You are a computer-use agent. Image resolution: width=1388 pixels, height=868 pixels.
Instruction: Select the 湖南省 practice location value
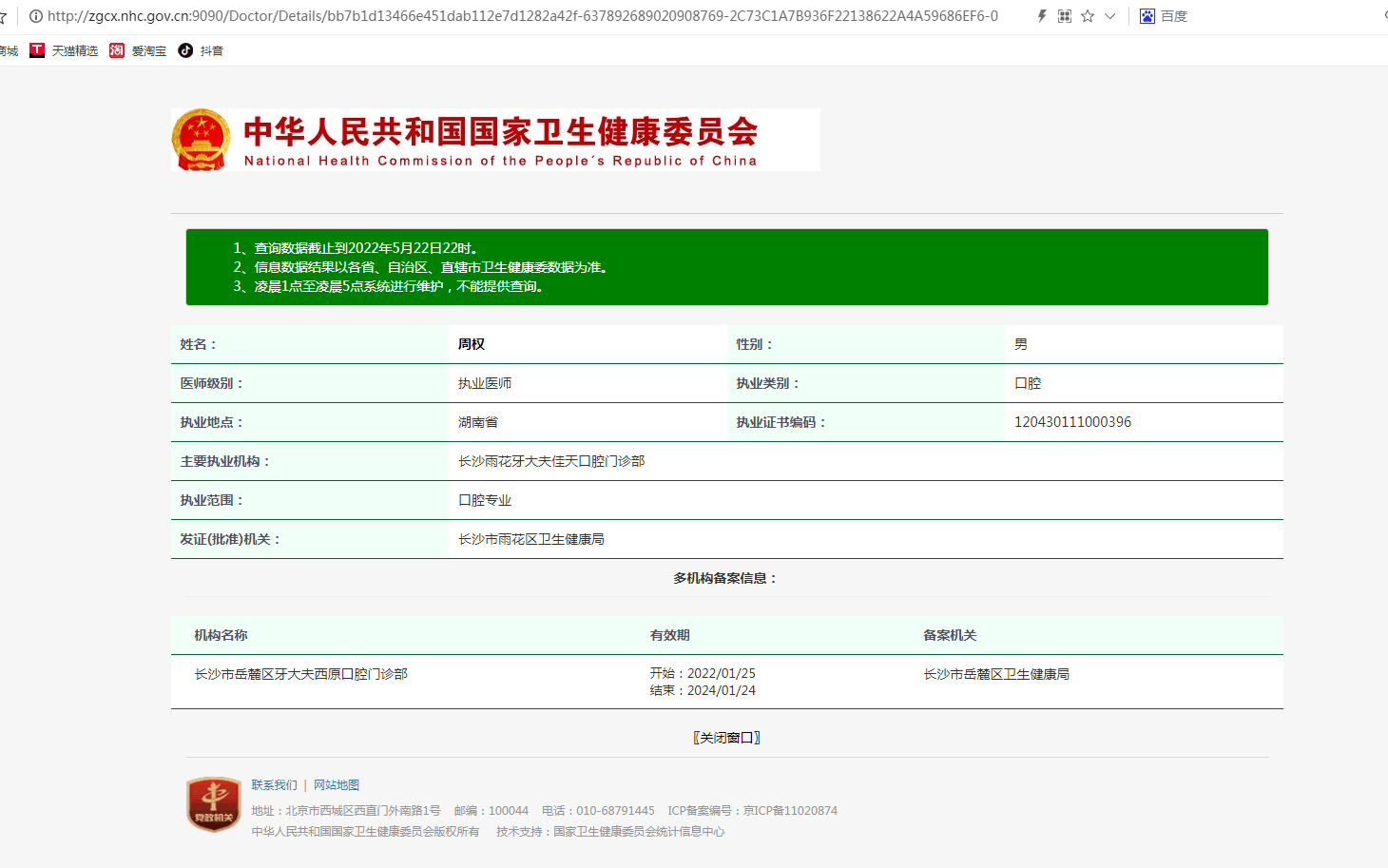(478, 422)
